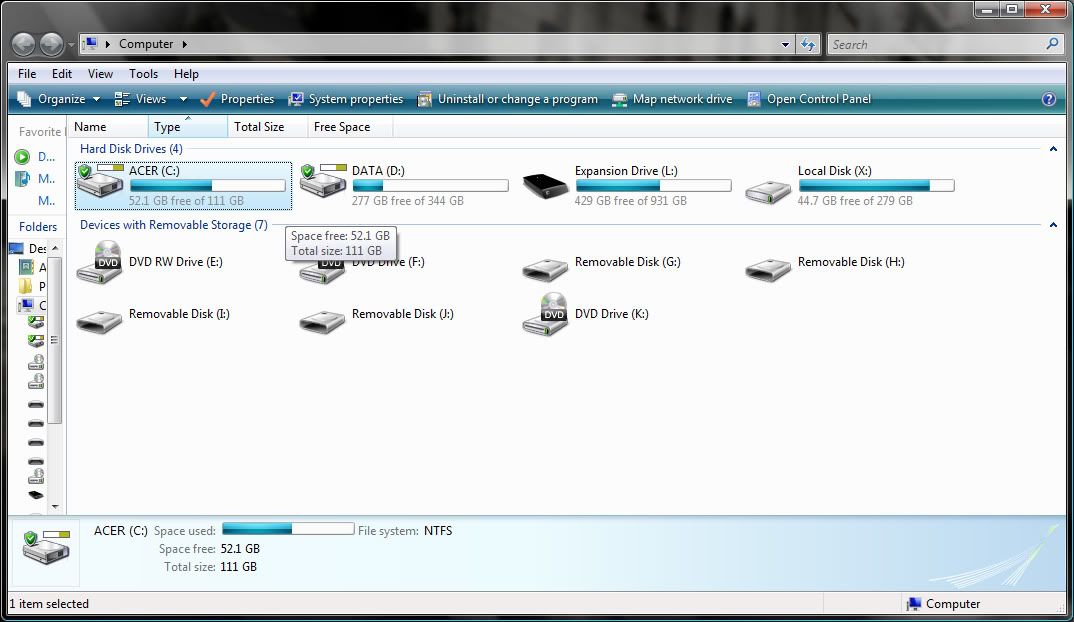Click the System properties icon

click(x=296, y=99)
